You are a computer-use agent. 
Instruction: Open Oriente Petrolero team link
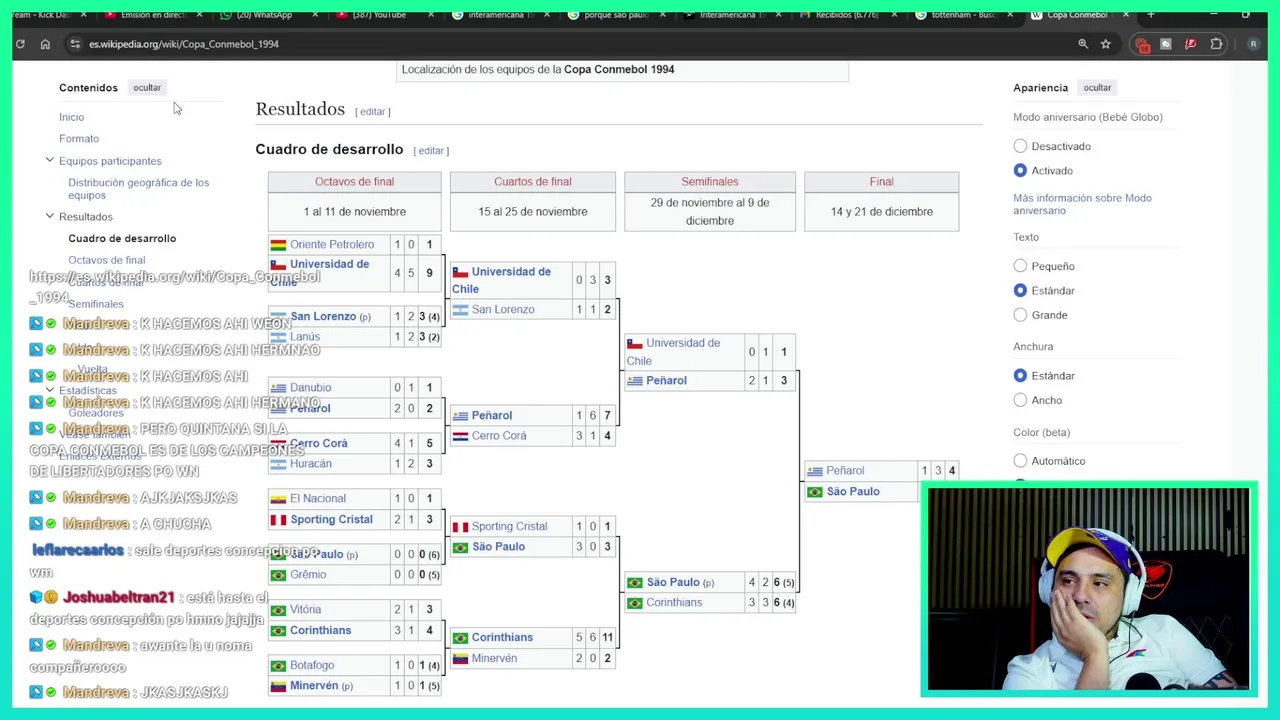[332, 245]
